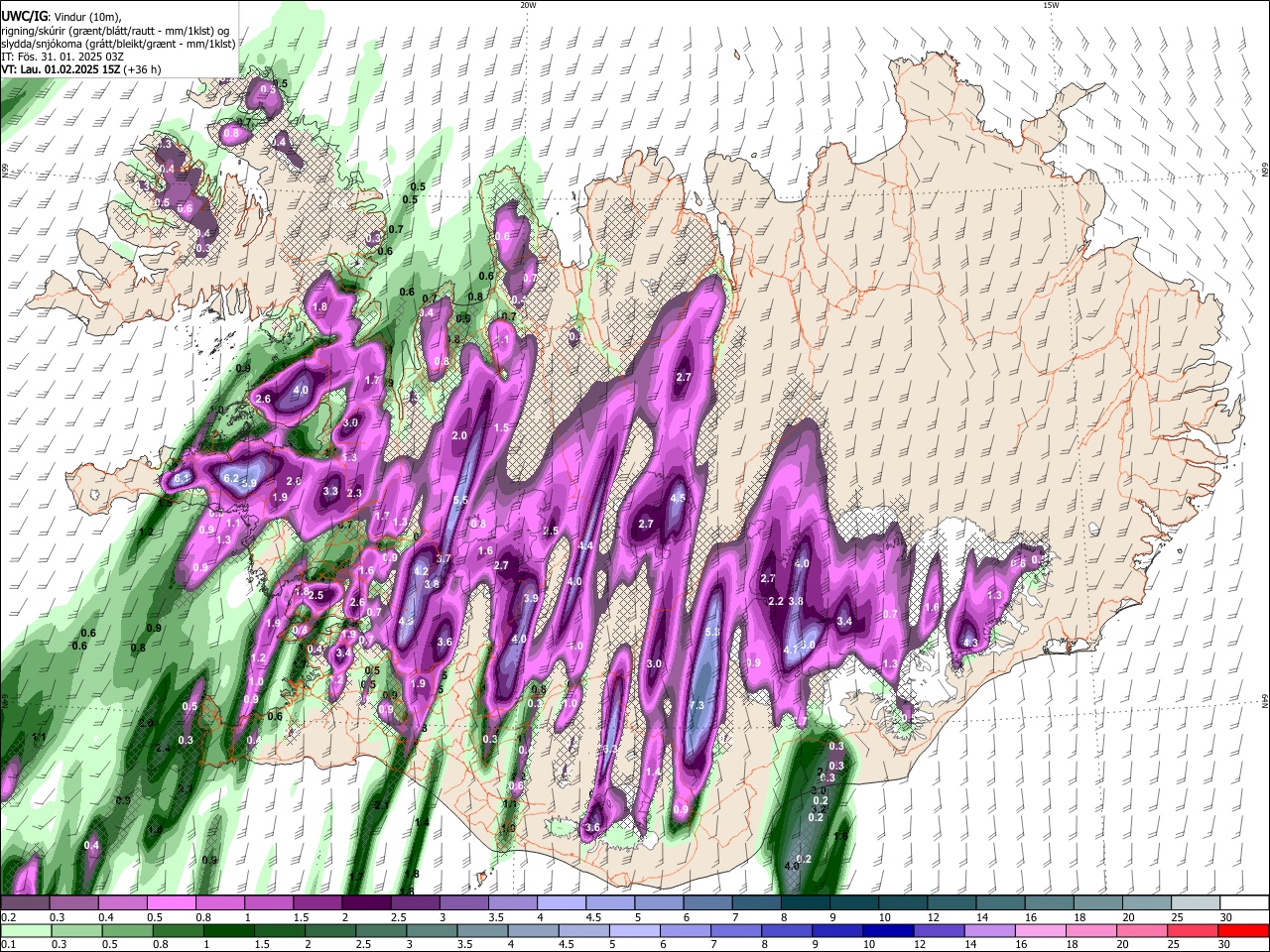Click the 4.2 precipitation value on the map

coord(421,571)
